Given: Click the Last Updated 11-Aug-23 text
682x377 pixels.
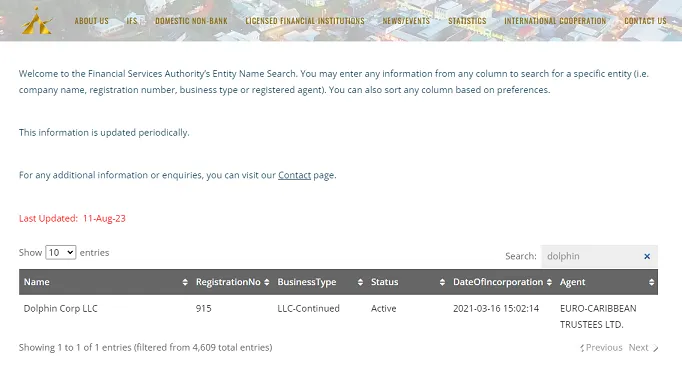Looking at the screenshot, I should pyautogui.click(x=72, y=219).
